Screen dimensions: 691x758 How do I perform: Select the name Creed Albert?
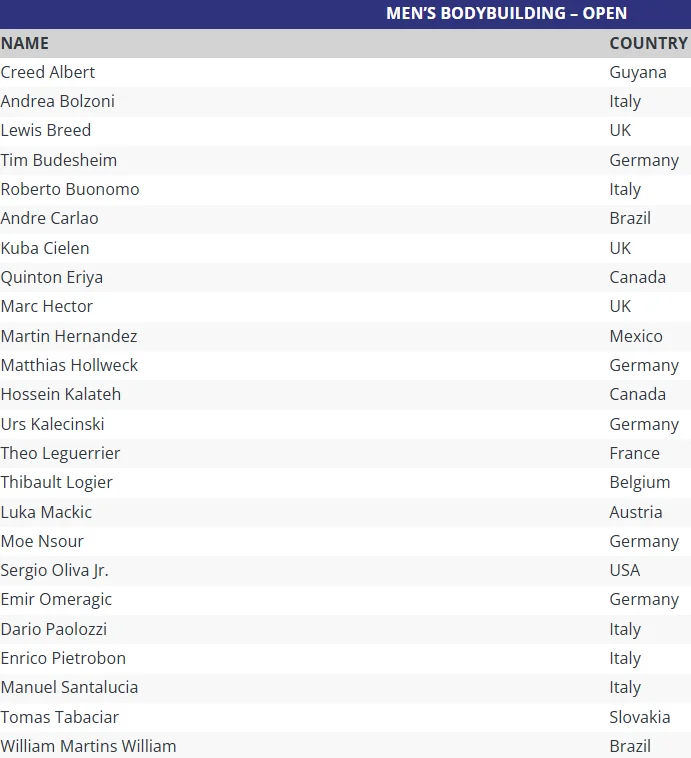48,72
